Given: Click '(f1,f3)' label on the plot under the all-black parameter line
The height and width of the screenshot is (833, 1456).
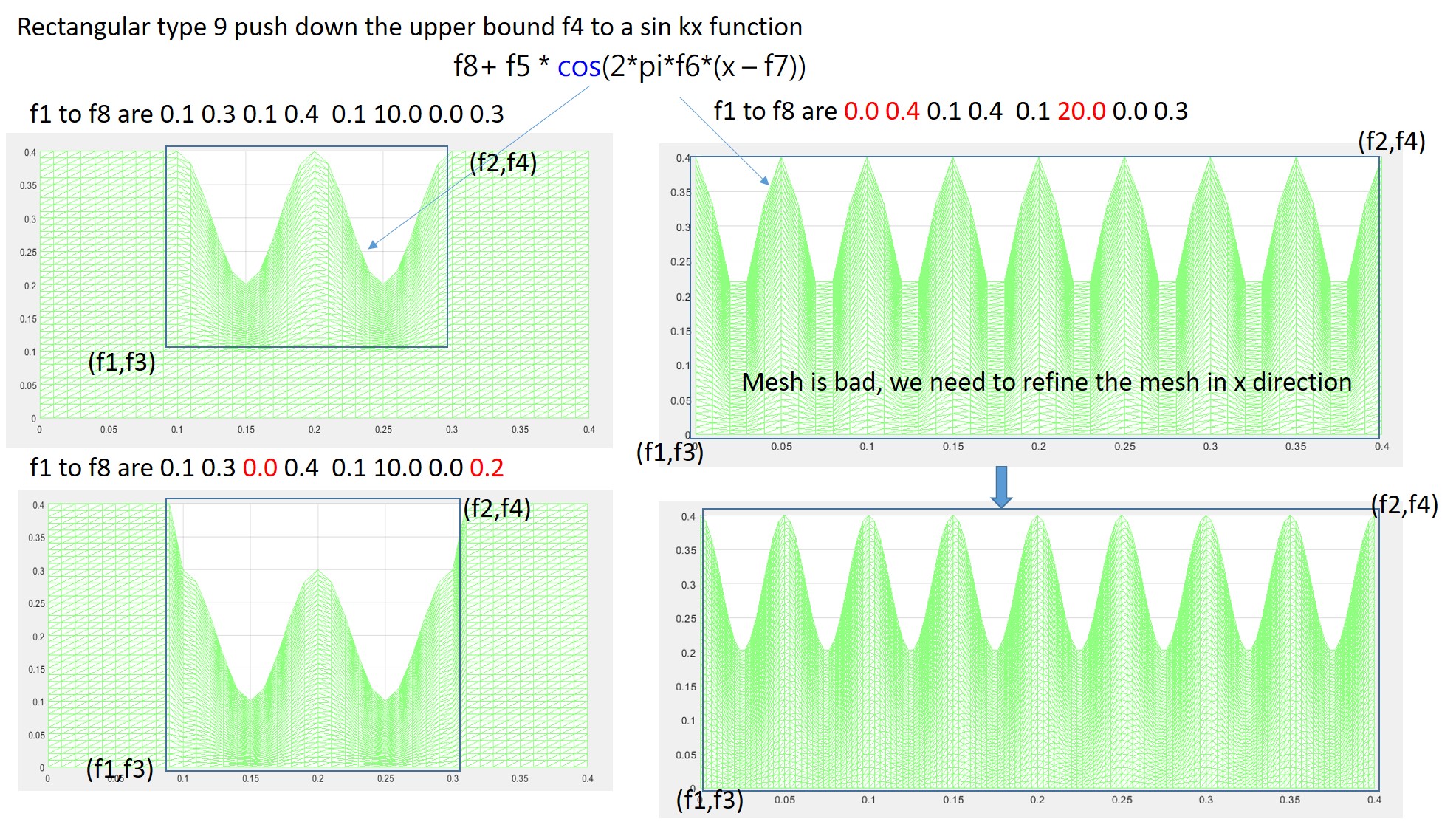Looking at the screenshot, I should (122, 362).
